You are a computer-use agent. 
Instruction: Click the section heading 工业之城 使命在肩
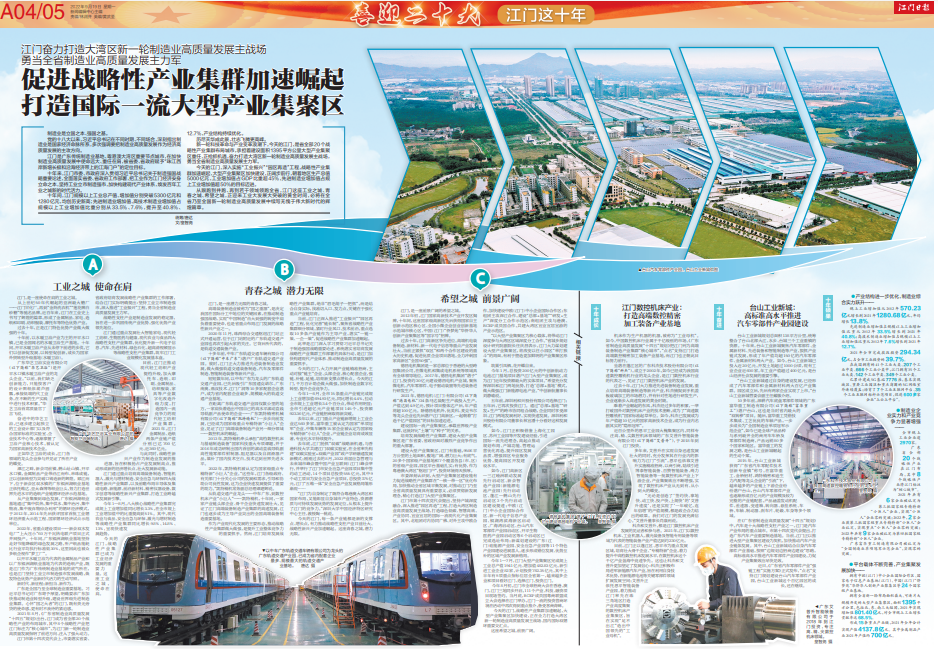92,287
